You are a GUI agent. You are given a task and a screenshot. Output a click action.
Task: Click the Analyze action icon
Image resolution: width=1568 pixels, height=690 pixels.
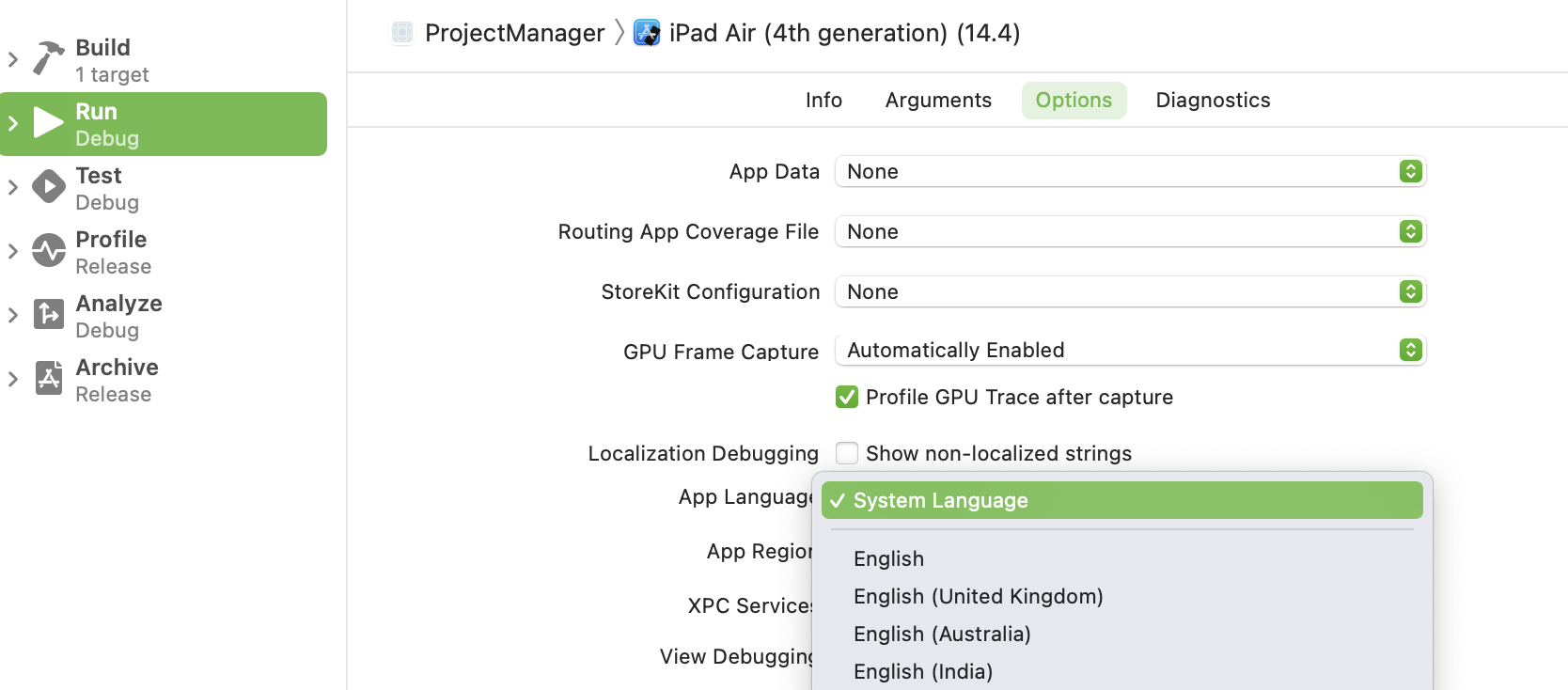click(x=48, y=314)
